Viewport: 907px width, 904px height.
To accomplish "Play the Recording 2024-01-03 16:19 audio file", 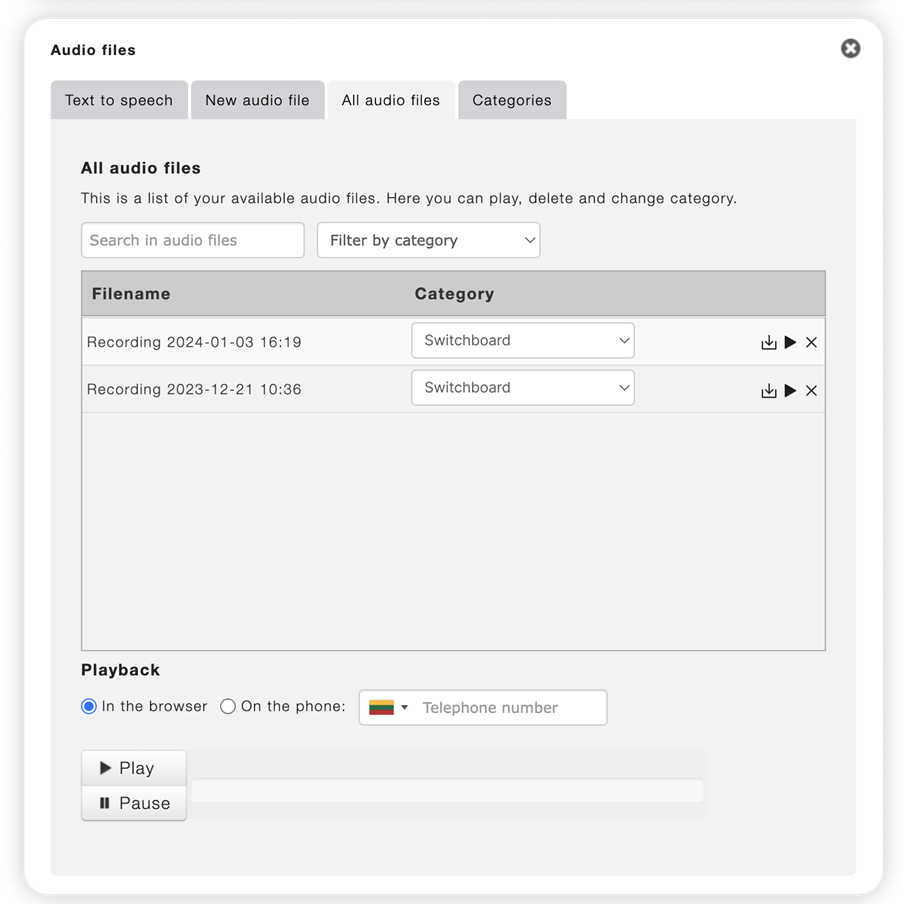I will [x=790, y=342].
